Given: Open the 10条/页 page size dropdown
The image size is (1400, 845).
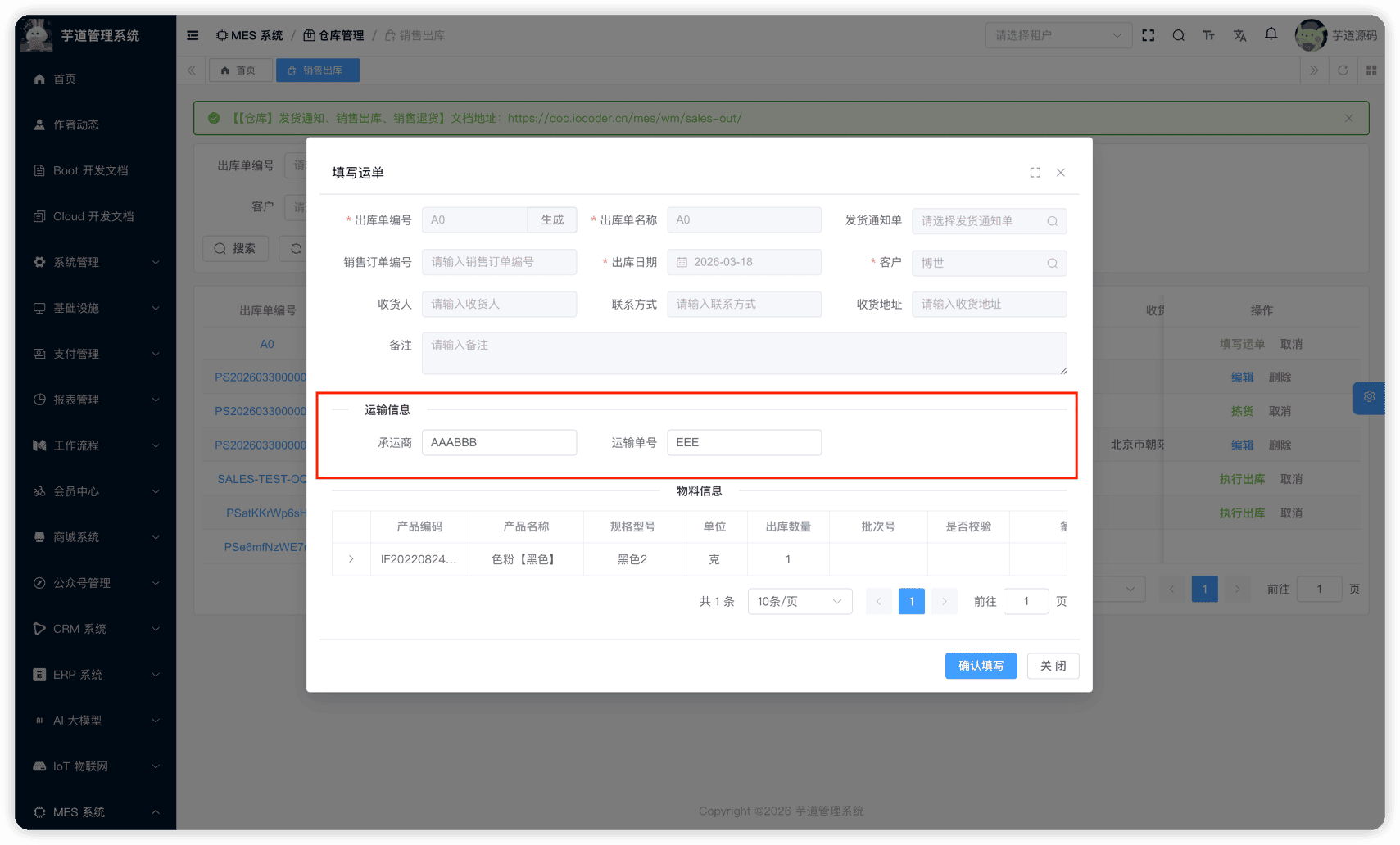Looking at the screenshot, I should tap(799, 602).
